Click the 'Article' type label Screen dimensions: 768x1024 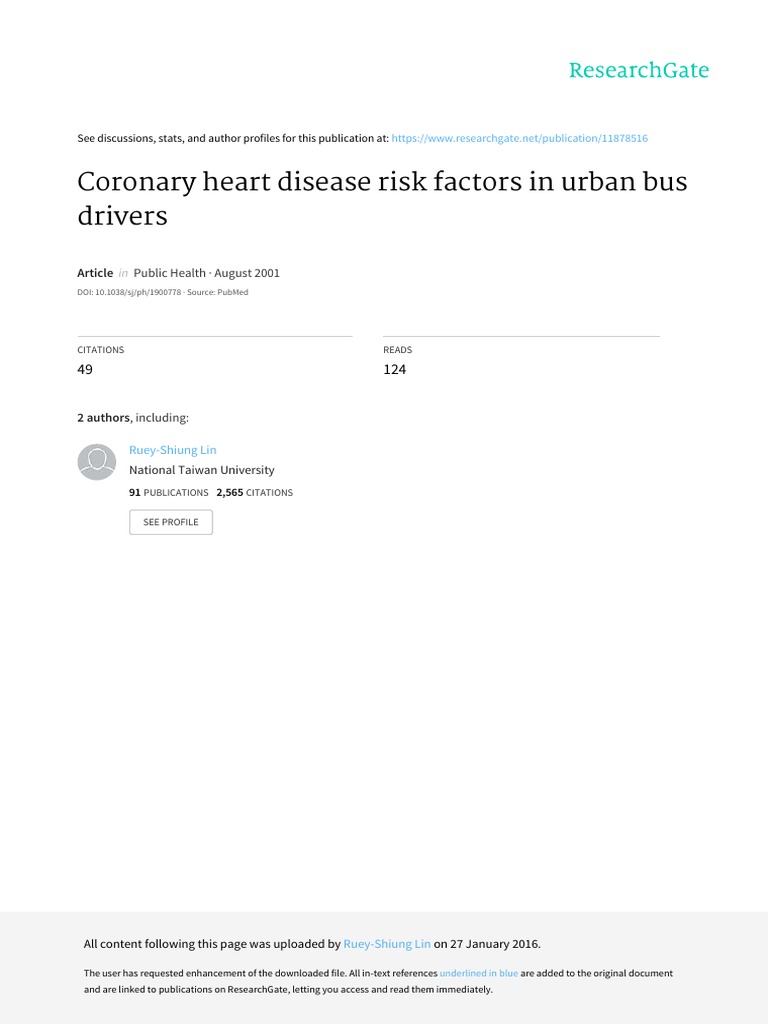coord(95,273)
